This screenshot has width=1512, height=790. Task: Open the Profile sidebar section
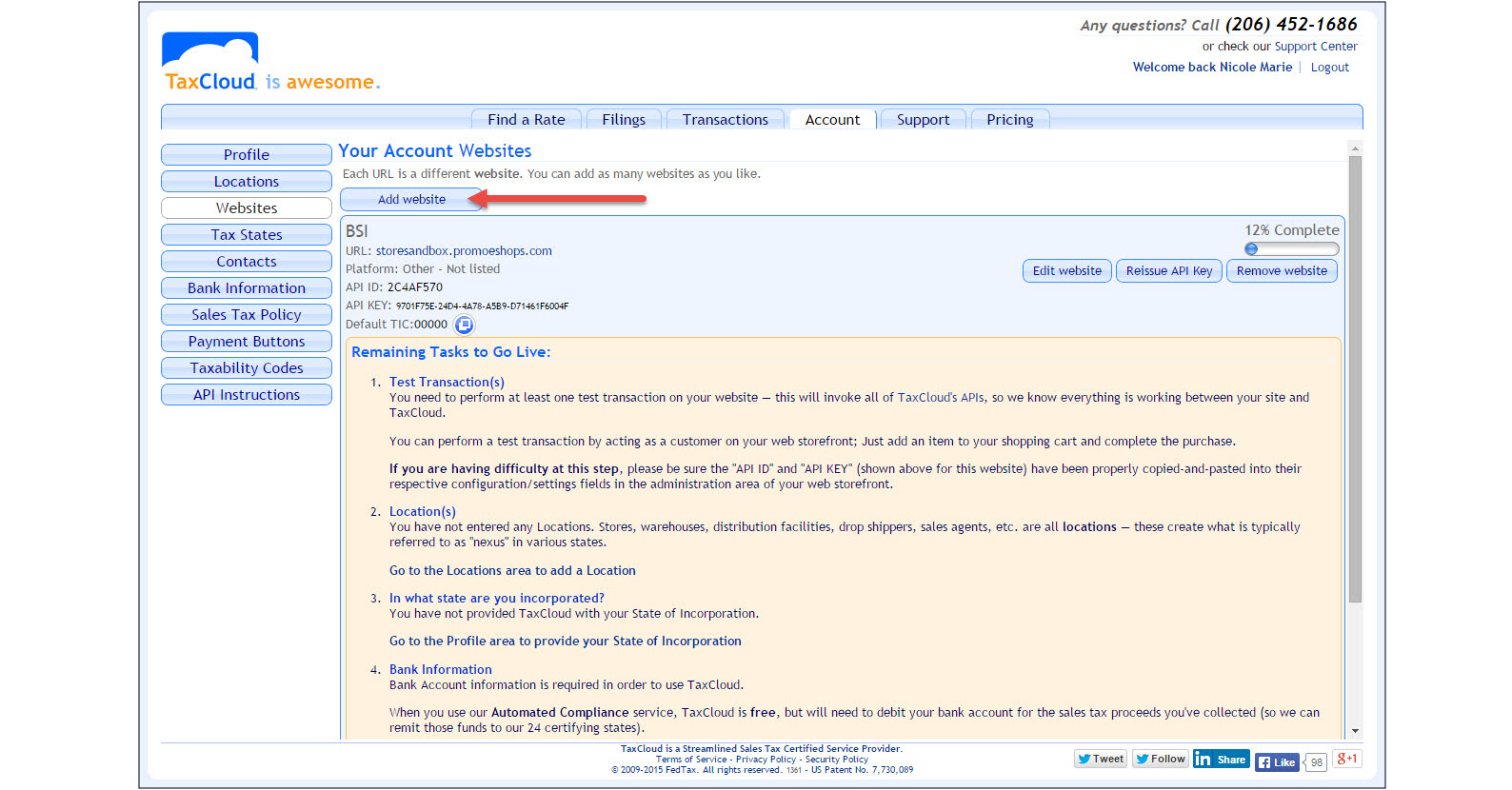tap(247, 154)
